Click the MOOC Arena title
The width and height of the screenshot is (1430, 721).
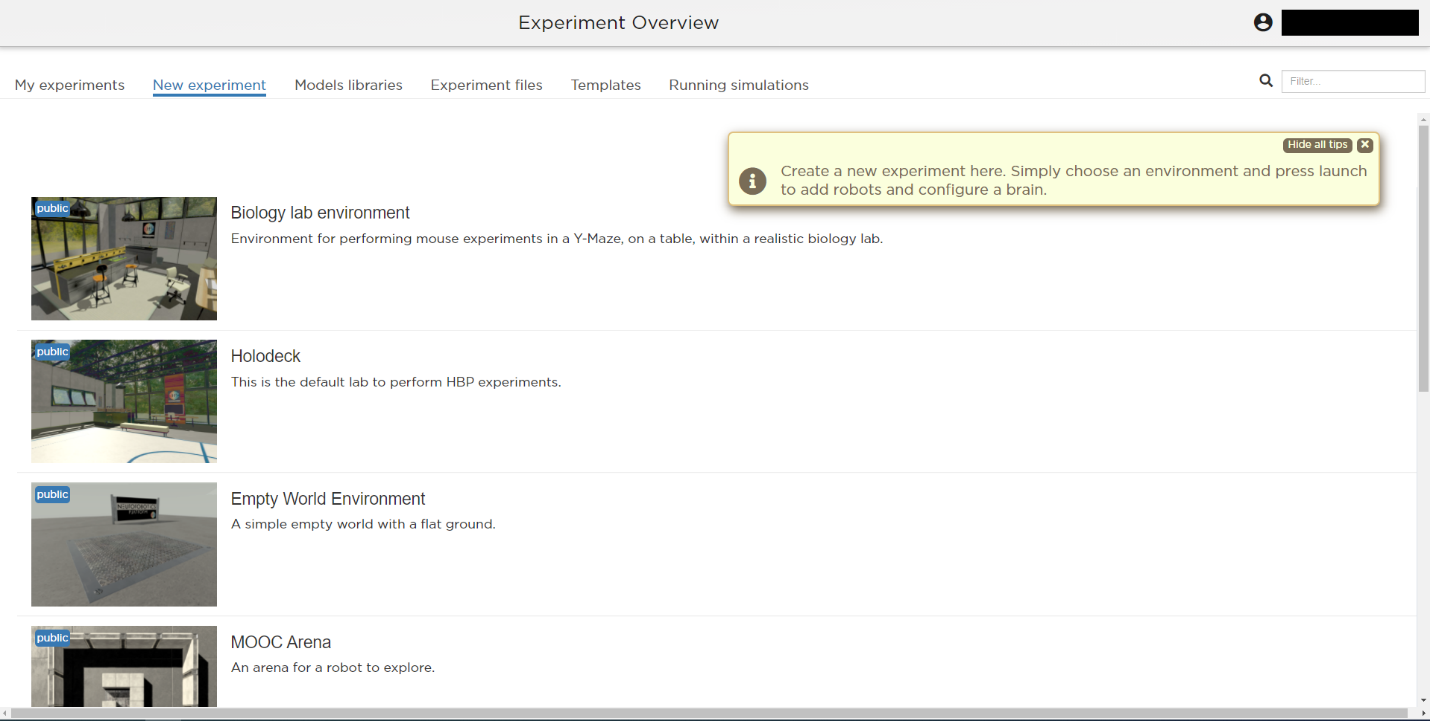pyautogui.click(x=281, y=642)
